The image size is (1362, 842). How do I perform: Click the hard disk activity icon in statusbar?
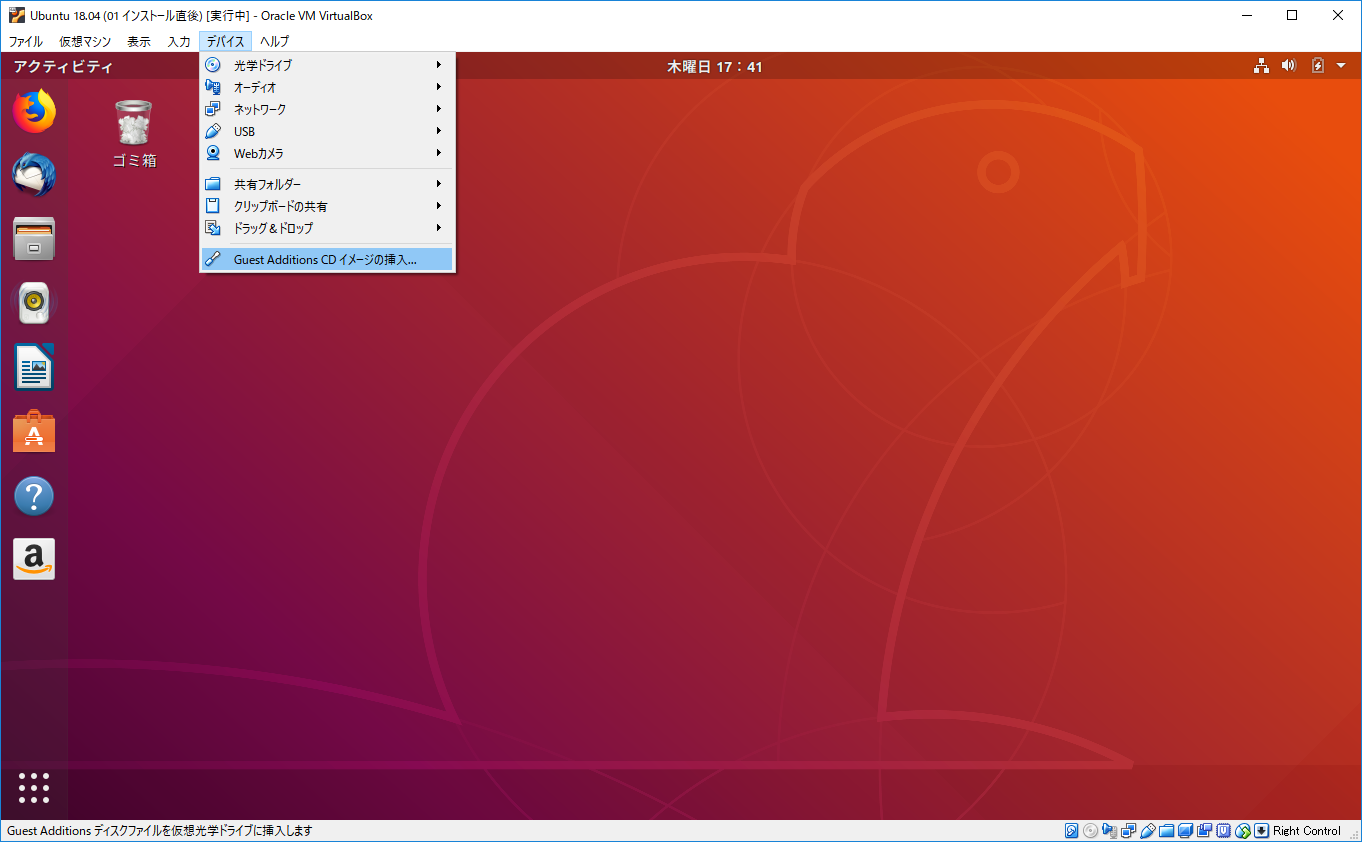[1071, 830]
